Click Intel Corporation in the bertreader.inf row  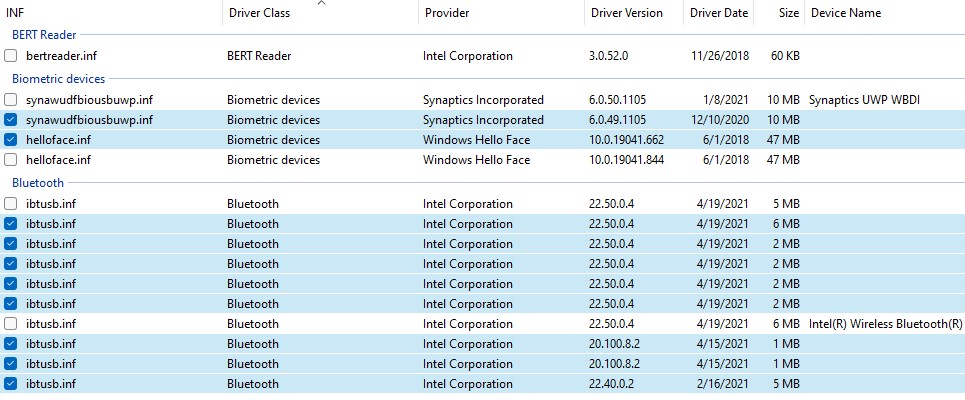(468, 56)
